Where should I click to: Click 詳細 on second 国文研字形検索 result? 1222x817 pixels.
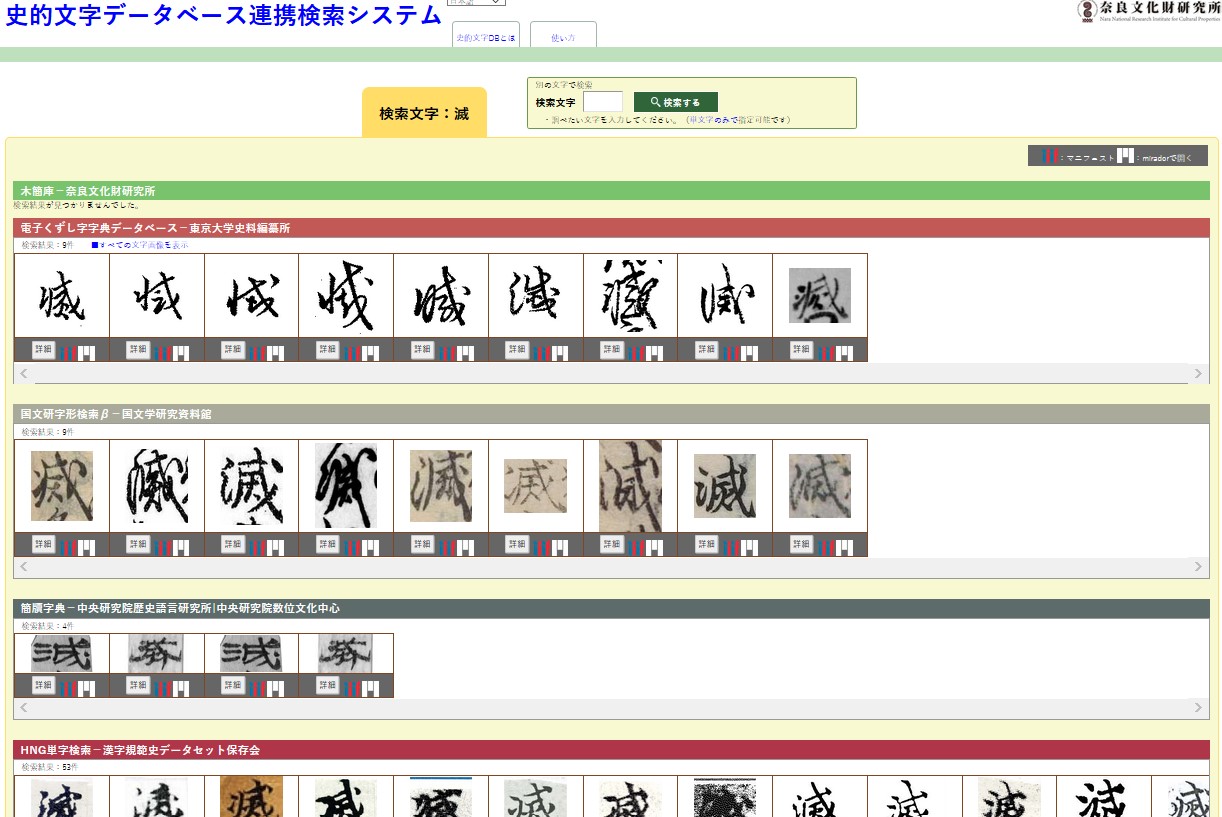pos(138,544)
